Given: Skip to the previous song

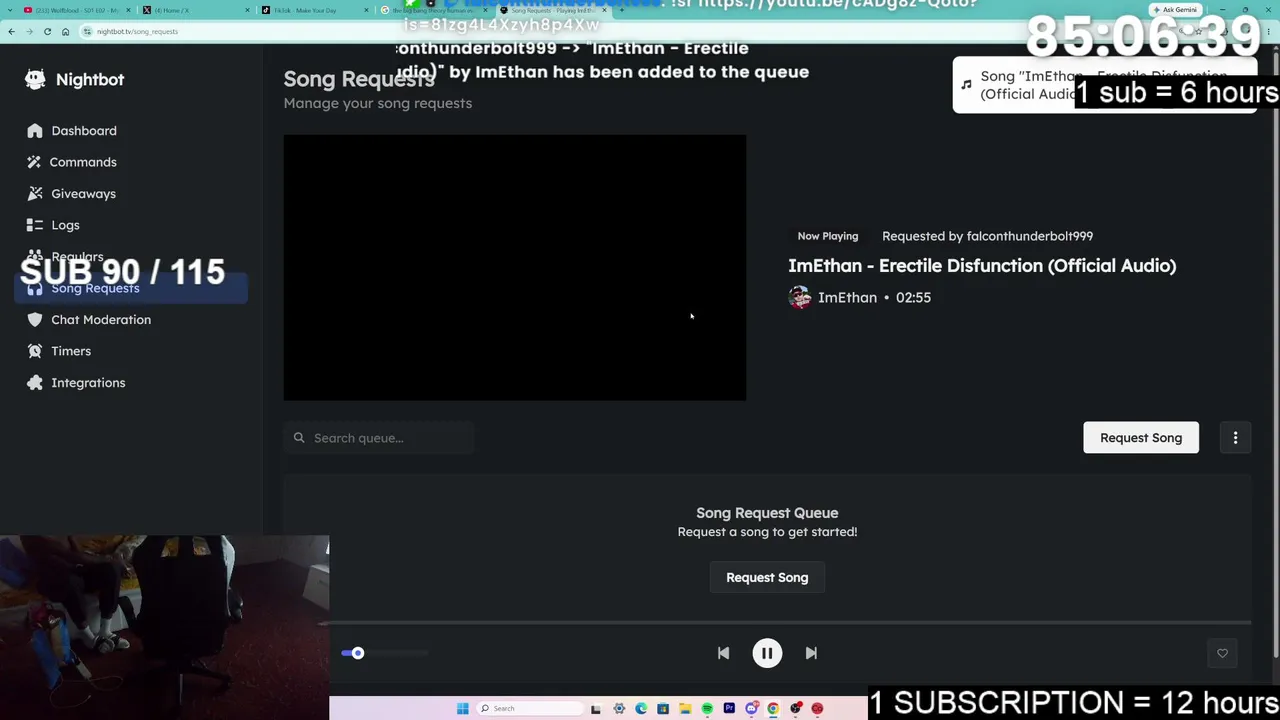Looking at the screenshot, I should [x=723, y=653].
